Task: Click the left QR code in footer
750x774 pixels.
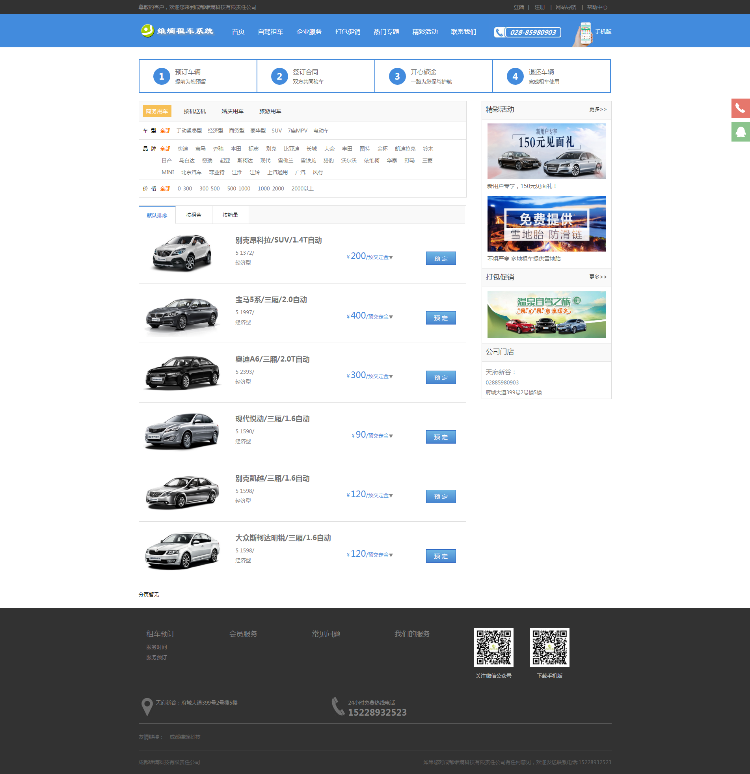Action: [x=493, y=648]
